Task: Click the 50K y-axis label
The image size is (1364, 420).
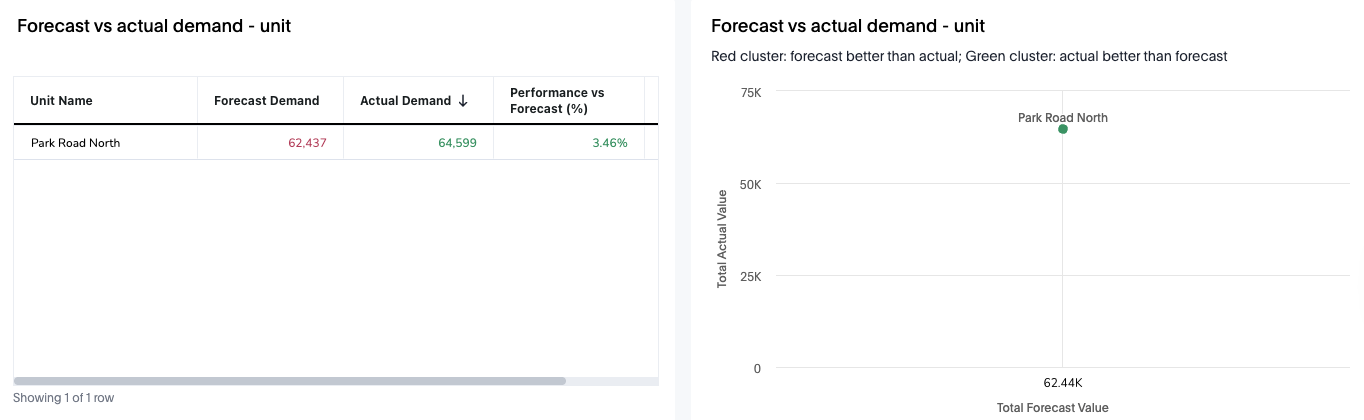Action: (750, 185)
